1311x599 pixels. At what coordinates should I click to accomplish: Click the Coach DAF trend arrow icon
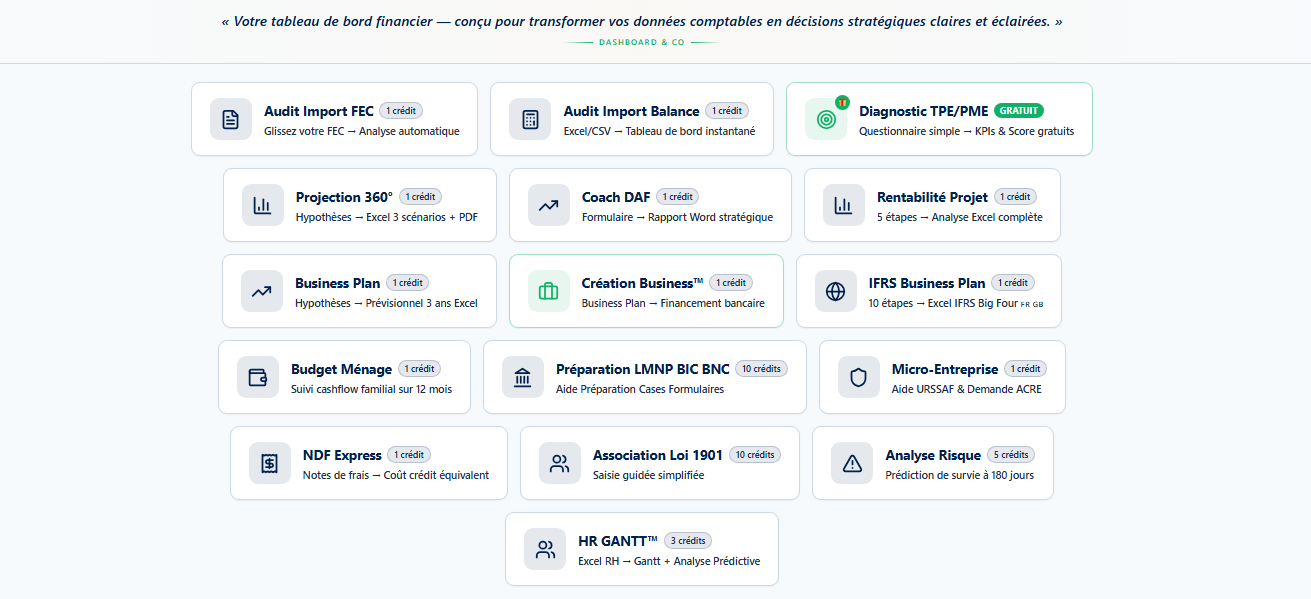pos(549,205)
